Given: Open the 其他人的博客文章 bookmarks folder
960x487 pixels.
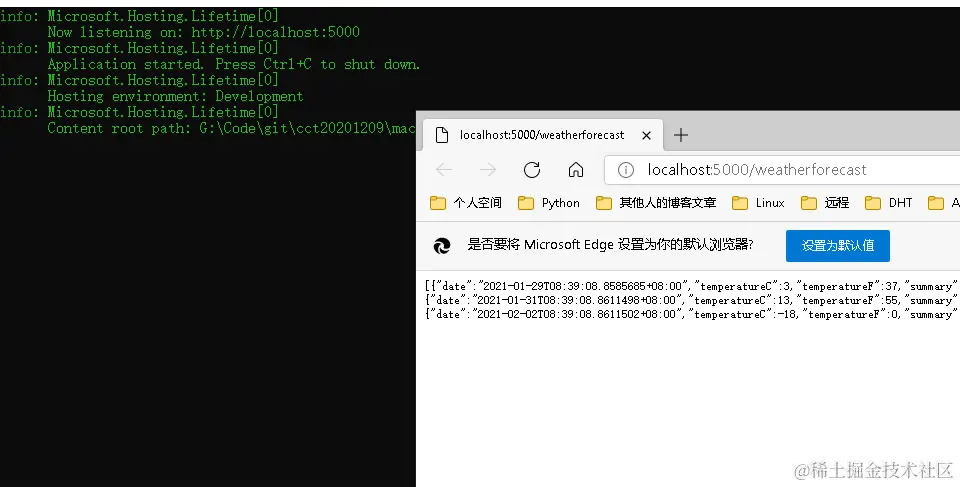Looking at the screenshot, I should click(656, 203).
